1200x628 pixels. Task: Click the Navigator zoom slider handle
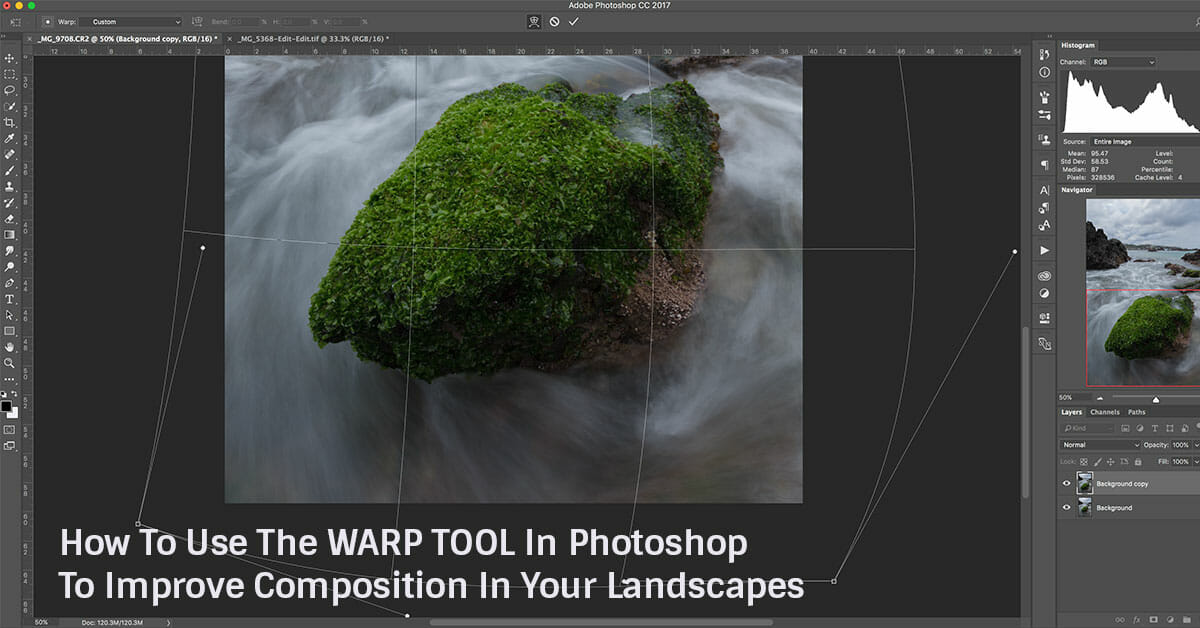1156,399
